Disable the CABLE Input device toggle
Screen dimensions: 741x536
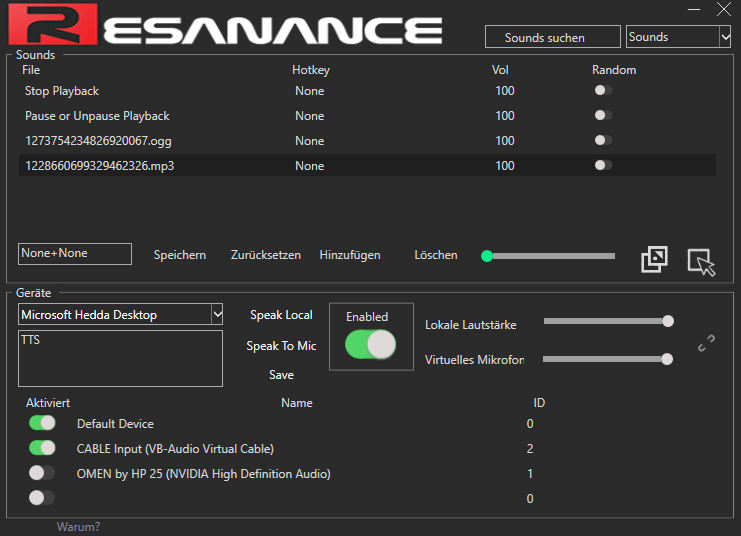pyautogui.click(x=42, y=448)
